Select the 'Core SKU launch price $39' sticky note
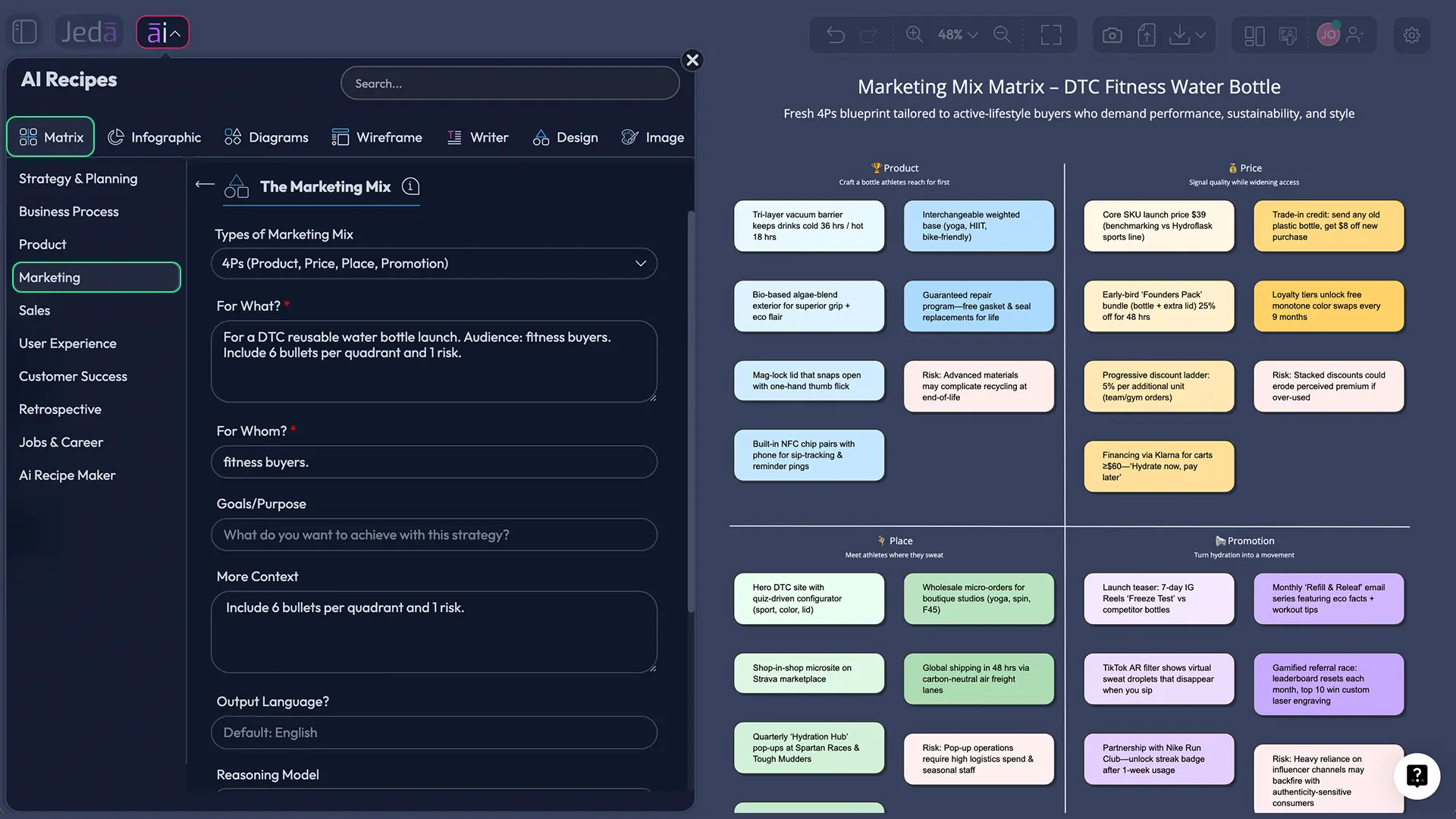 tap(1159, 226)
